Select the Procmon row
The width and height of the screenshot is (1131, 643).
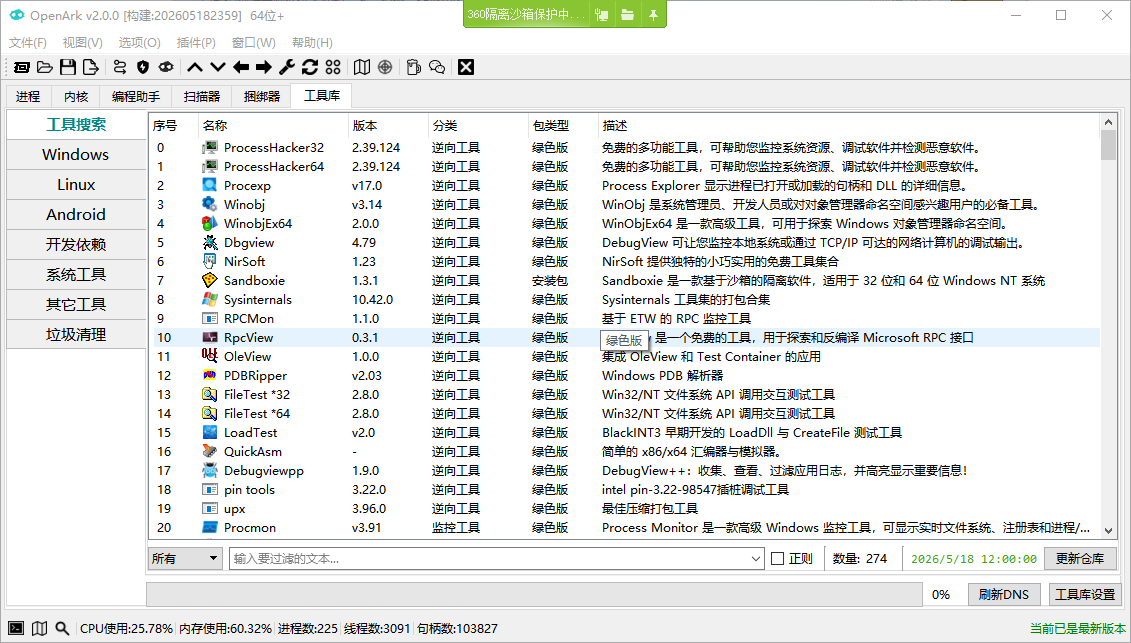(x=626, y=528)
